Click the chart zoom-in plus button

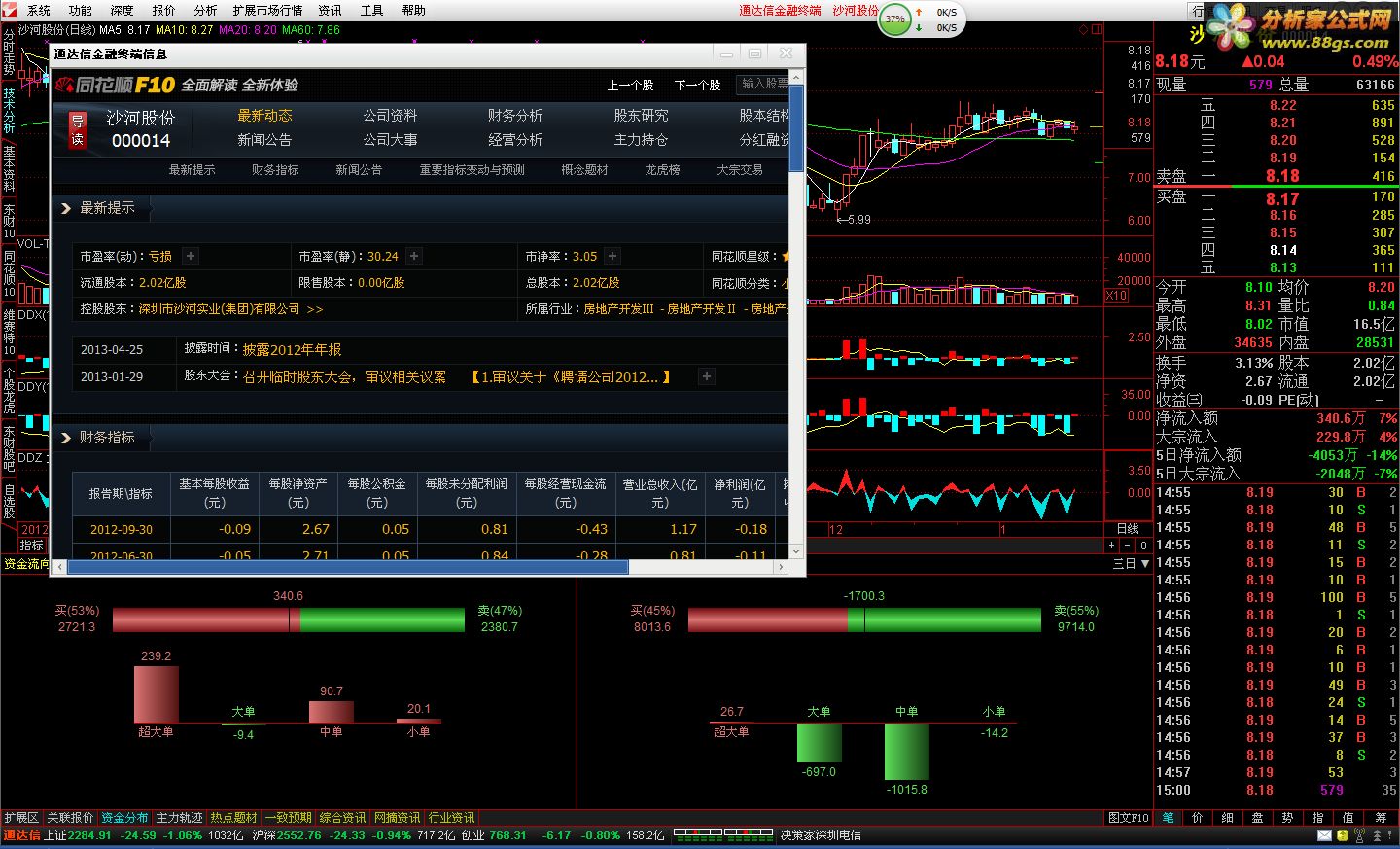coord(1112,546)
